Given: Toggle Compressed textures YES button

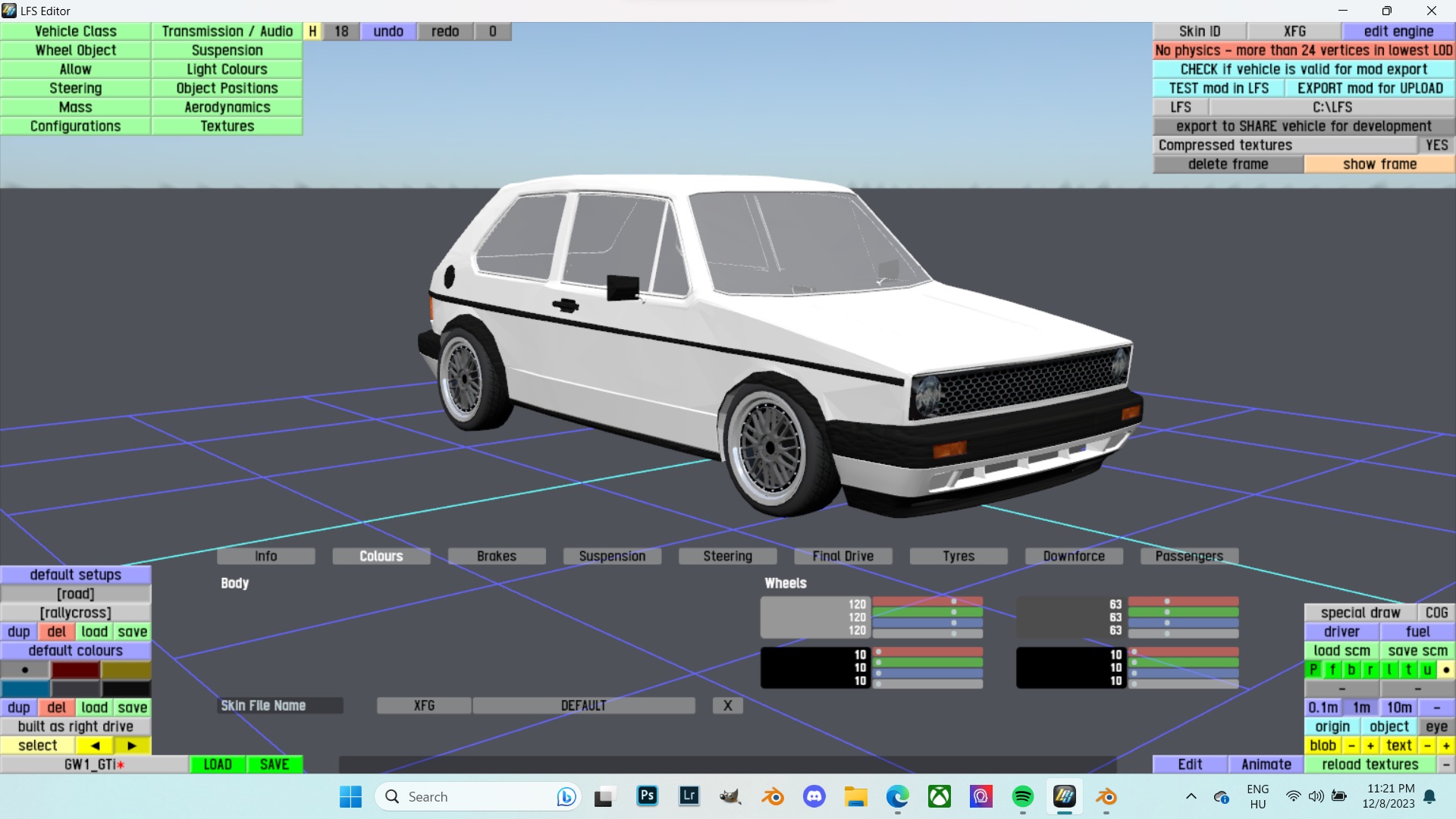Looking at the screenshot, I should (x=1436, y=145).
